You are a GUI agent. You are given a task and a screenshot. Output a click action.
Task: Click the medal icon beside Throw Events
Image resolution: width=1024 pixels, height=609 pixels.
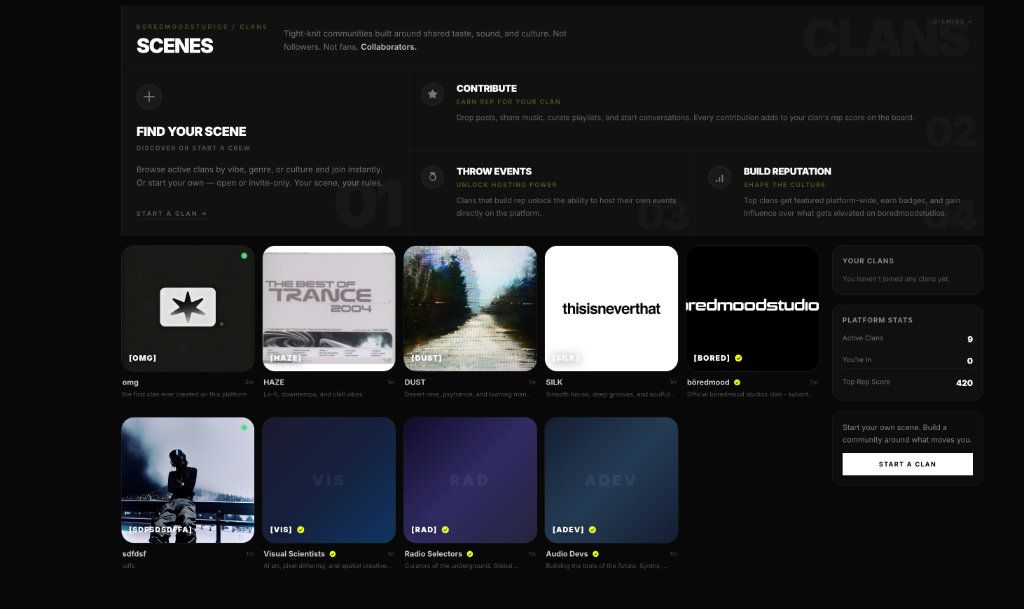(x=432, y=177)
